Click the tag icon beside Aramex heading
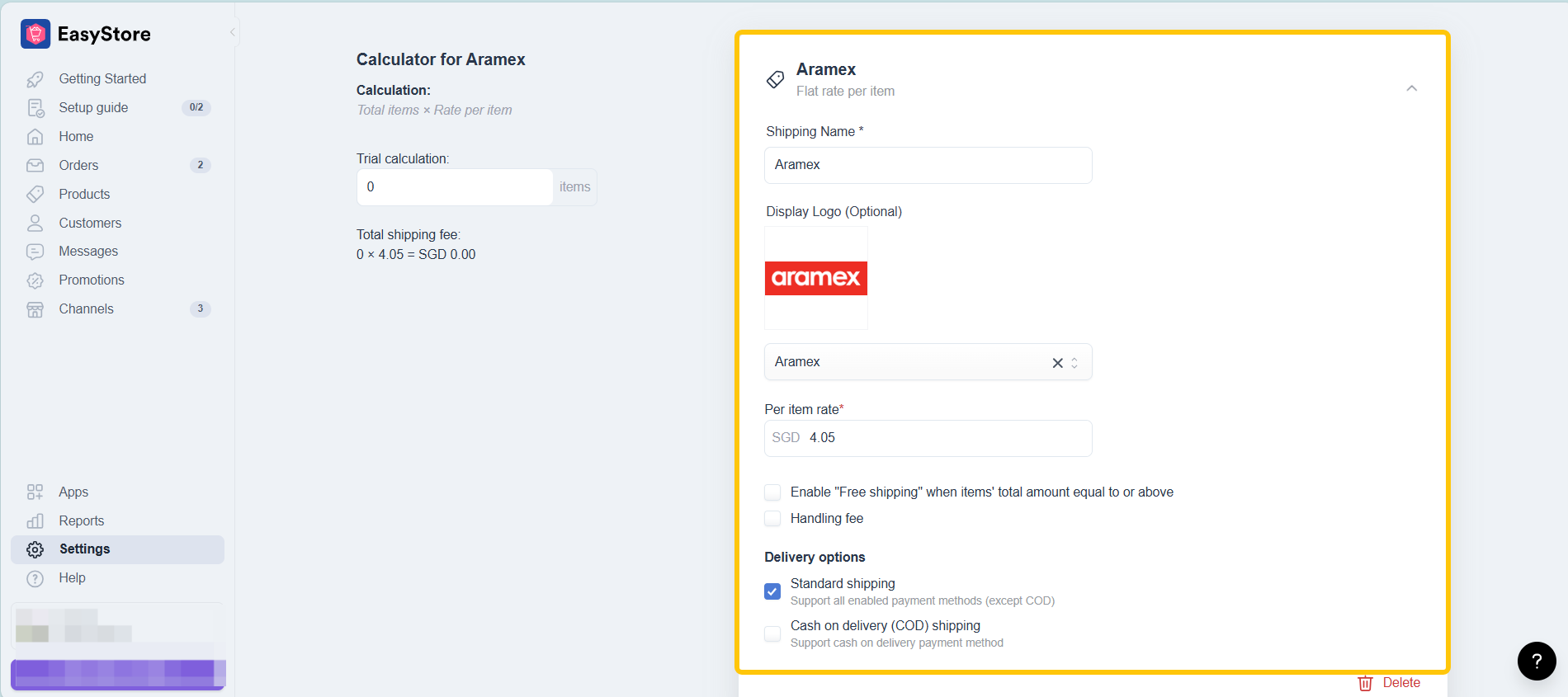The height and width of the screenshot is (697, 1568). (775, 79)
